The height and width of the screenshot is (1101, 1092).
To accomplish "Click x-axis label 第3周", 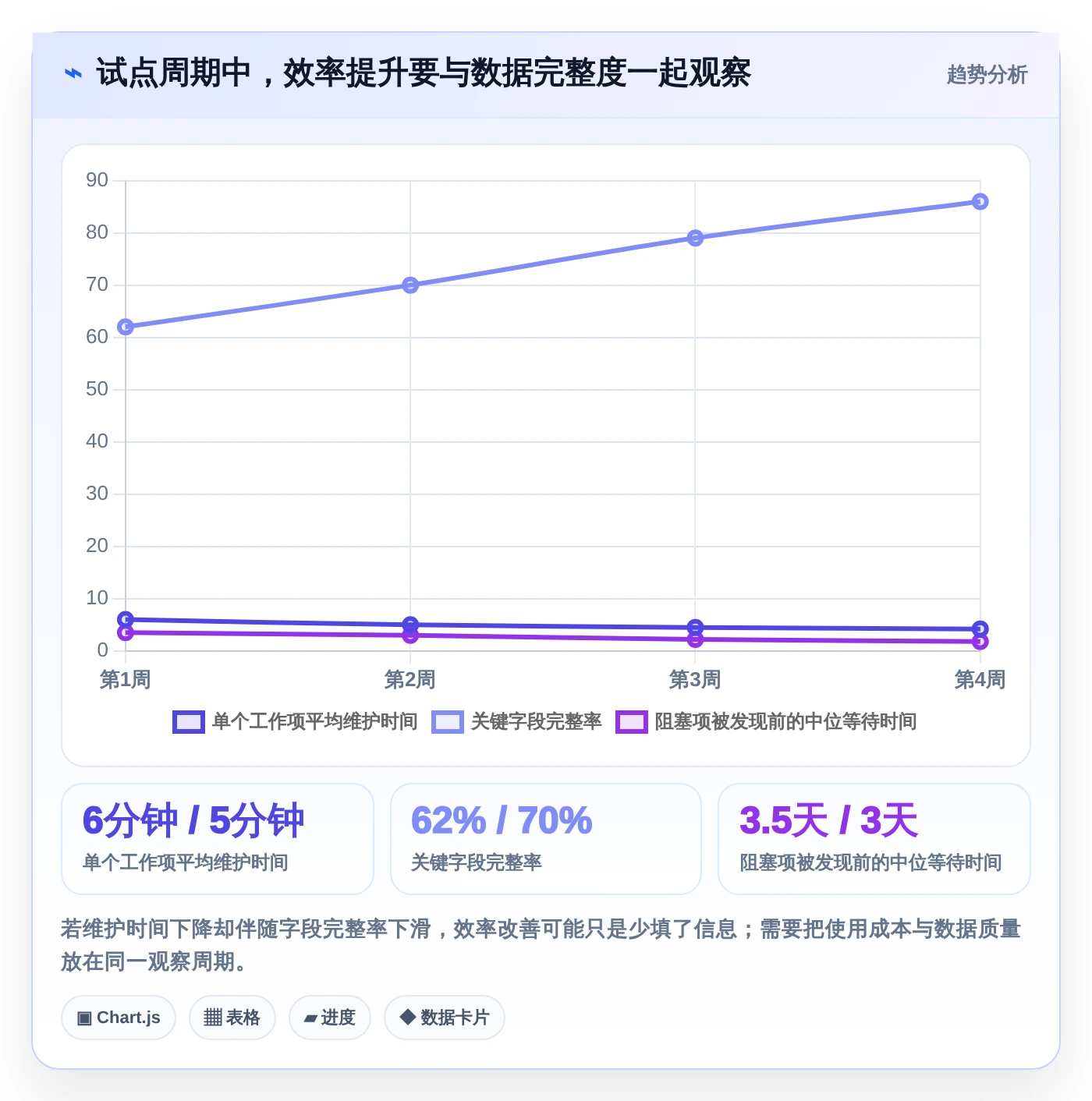I will pos(695,680).
